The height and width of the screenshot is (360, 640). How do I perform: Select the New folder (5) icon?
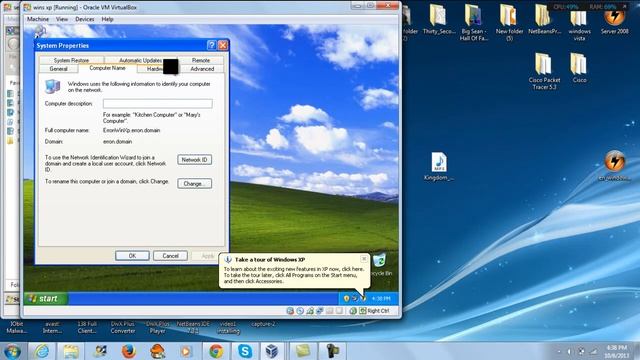[509, 23]
